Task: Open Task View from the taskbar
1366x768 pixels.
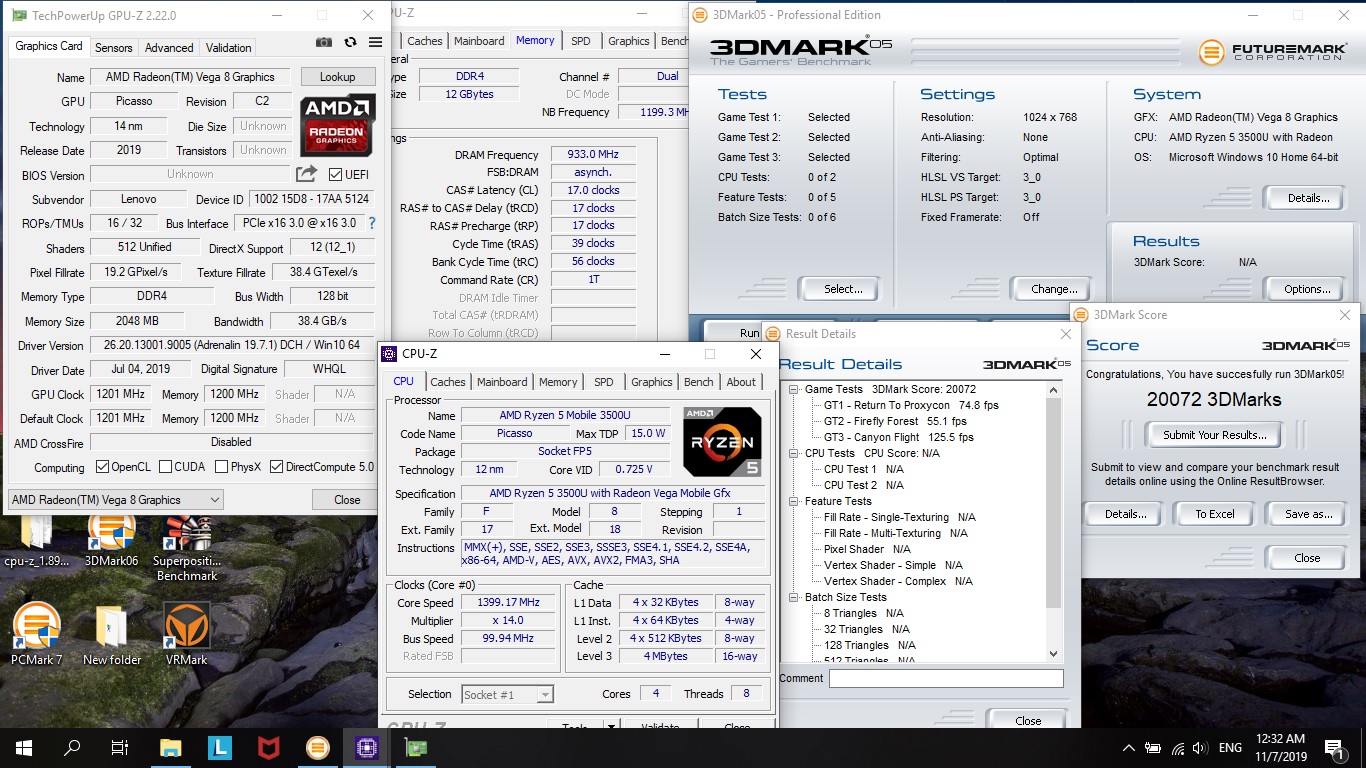Action: [120, 747]
